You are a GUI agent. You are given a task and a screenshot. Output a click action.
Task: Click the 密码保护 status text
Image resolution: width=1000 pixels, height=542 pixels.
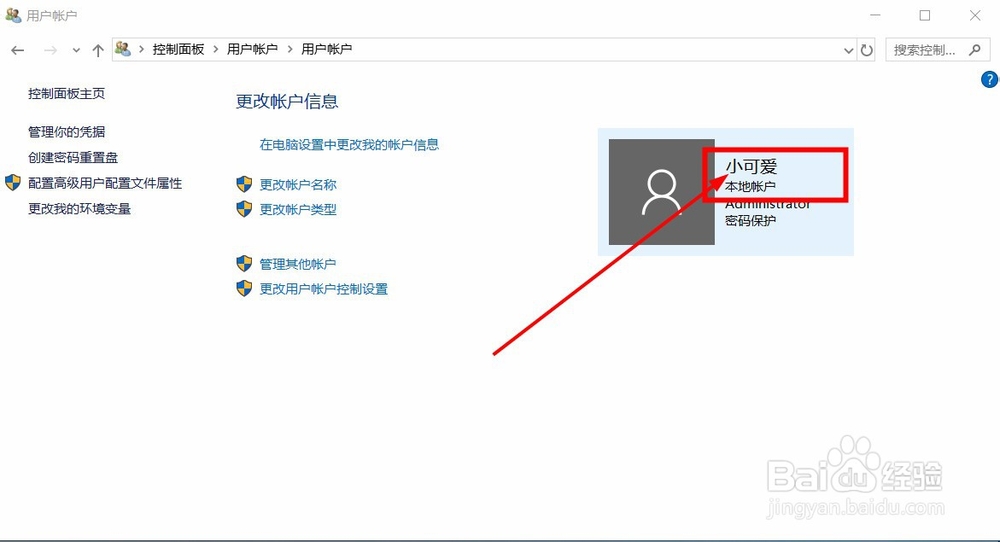pos(751,221)
